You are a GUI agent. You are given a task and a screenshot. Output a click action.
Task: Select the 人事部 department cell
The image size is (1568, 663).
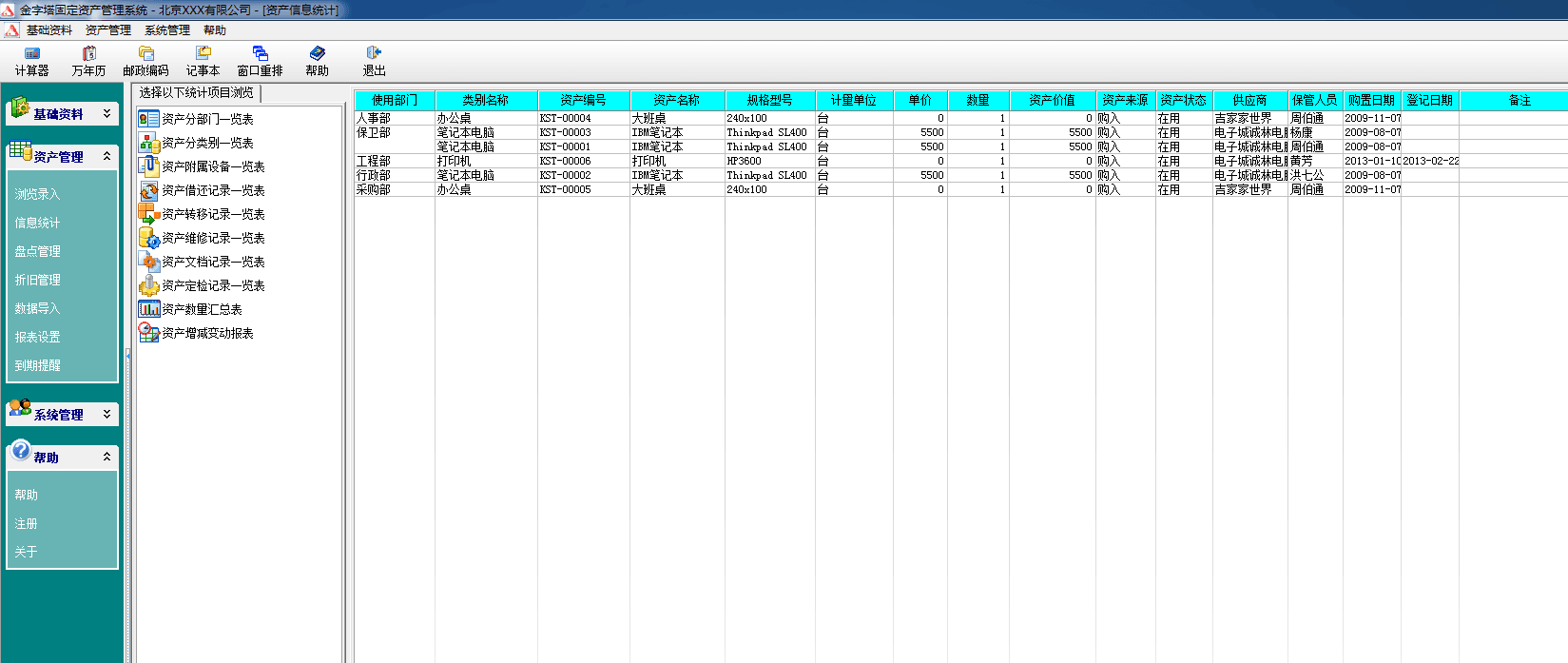click(x=395, y=119)
